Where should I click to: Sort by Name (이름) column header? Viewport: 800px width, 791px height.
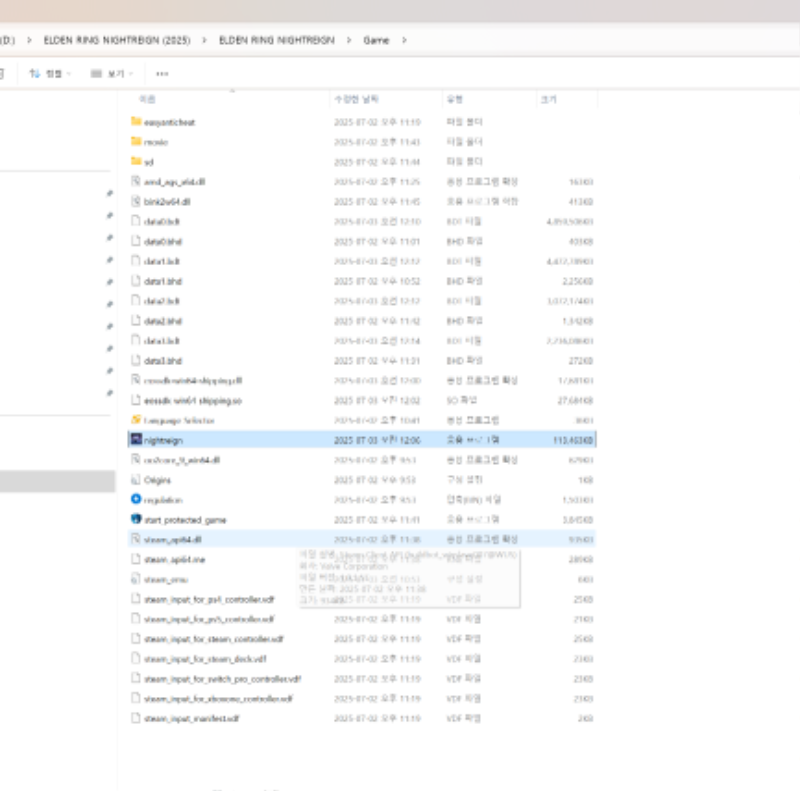point(147,99)
